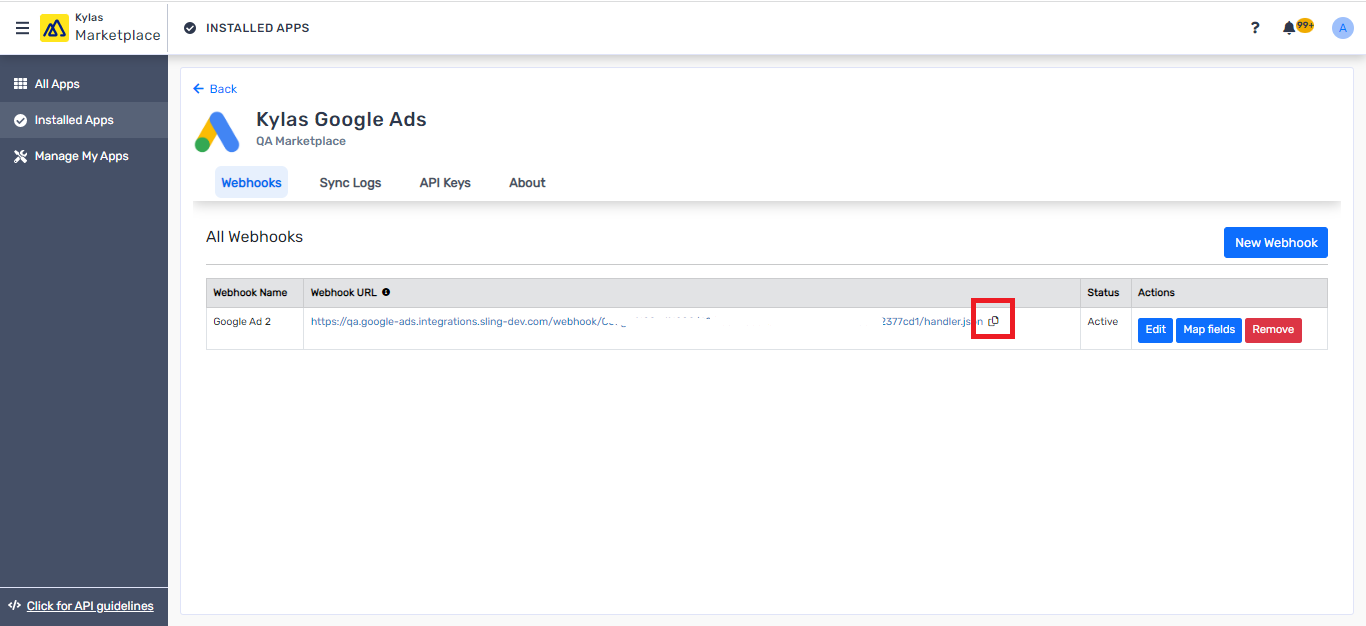
Task: Click the Kylas Google Ads title
Action: pos(341,120)
